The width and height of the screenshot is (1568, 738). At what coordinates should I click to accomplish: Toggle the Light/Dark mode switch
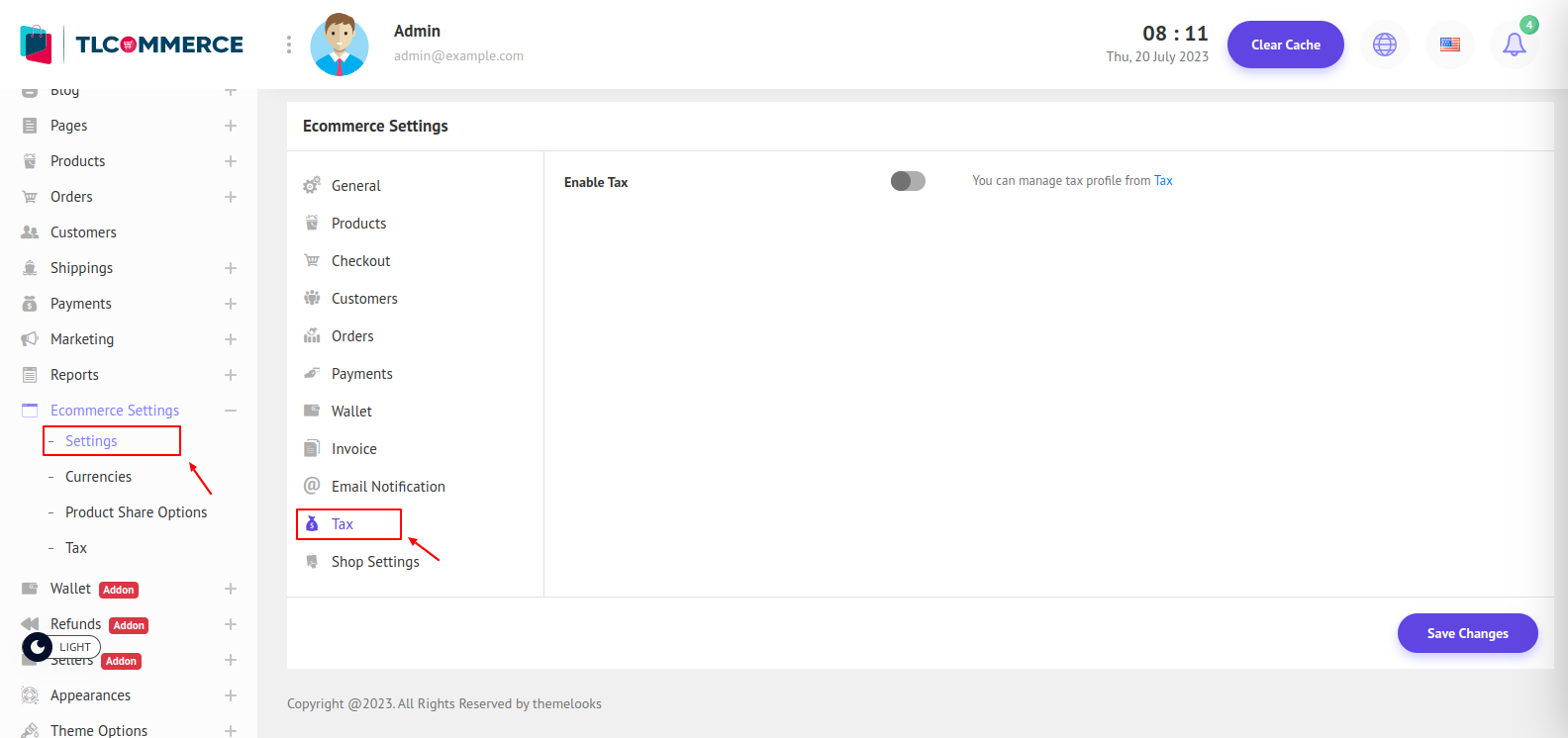coord(39,647)
